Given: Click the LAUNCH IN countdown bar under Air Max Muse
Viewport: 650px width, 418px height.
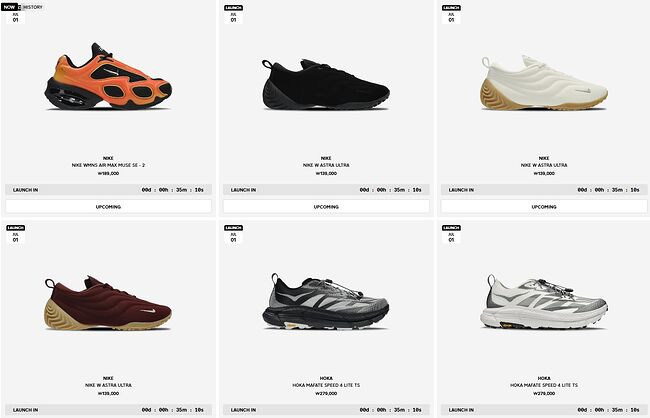Looking at the screenshot, I should pyautogui.click(x=108, y=190).
